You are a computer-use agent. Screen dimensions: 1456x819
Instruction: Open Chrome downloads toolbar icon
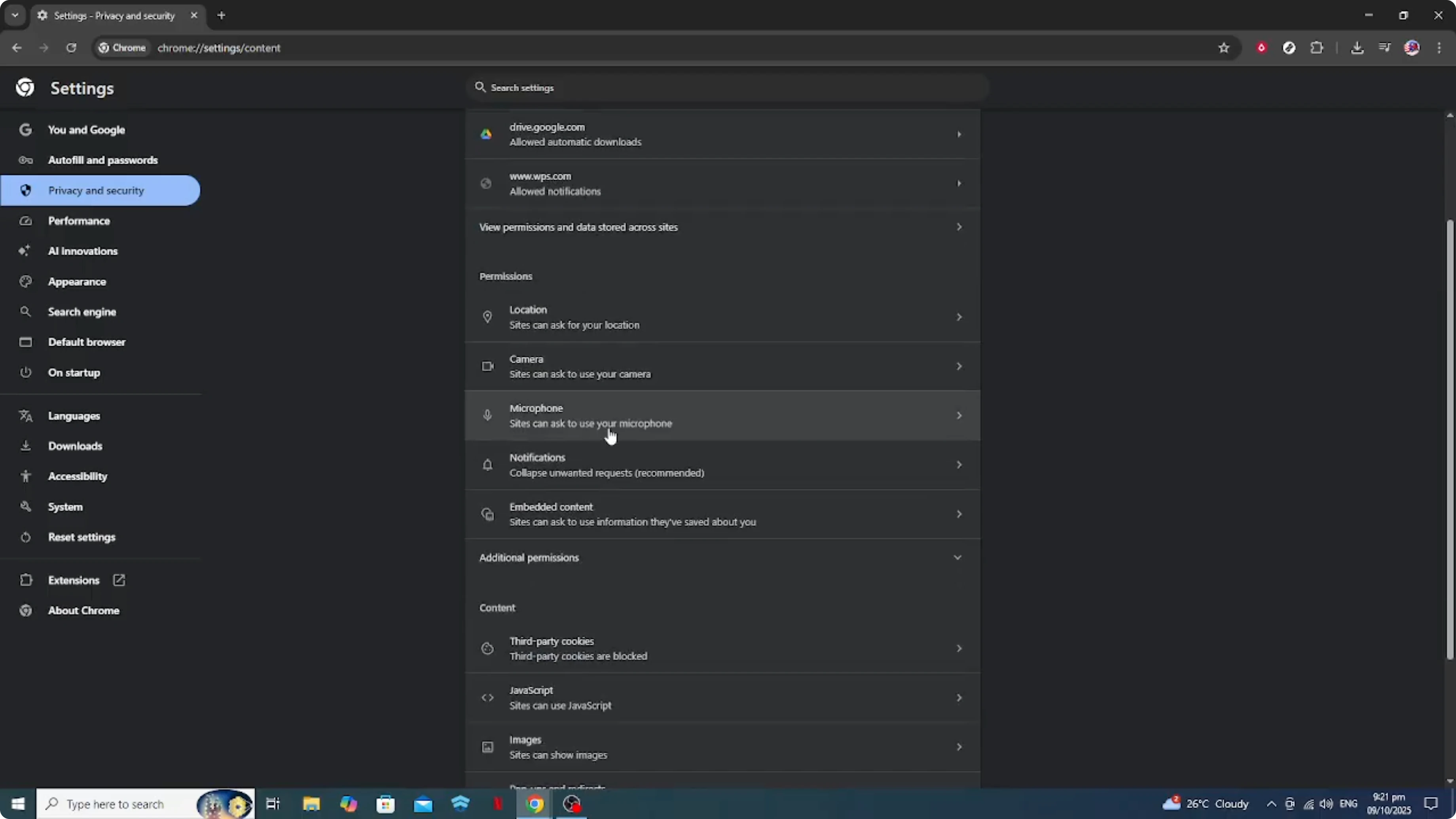[x=1357, y=48]
